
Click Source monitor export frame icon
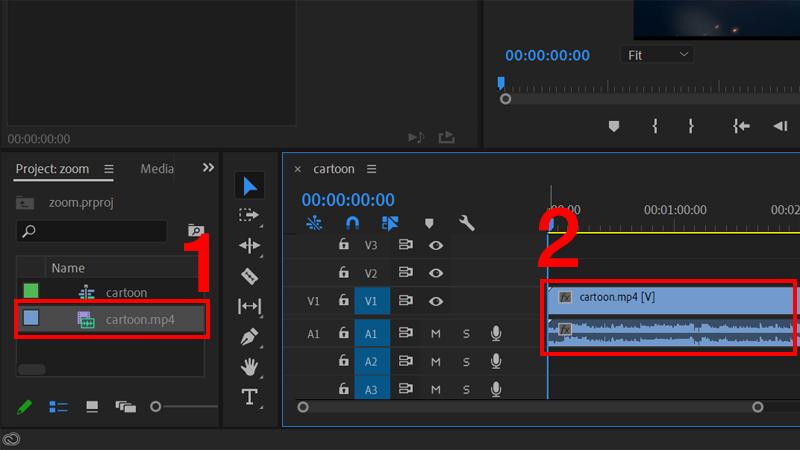point(446,137)
